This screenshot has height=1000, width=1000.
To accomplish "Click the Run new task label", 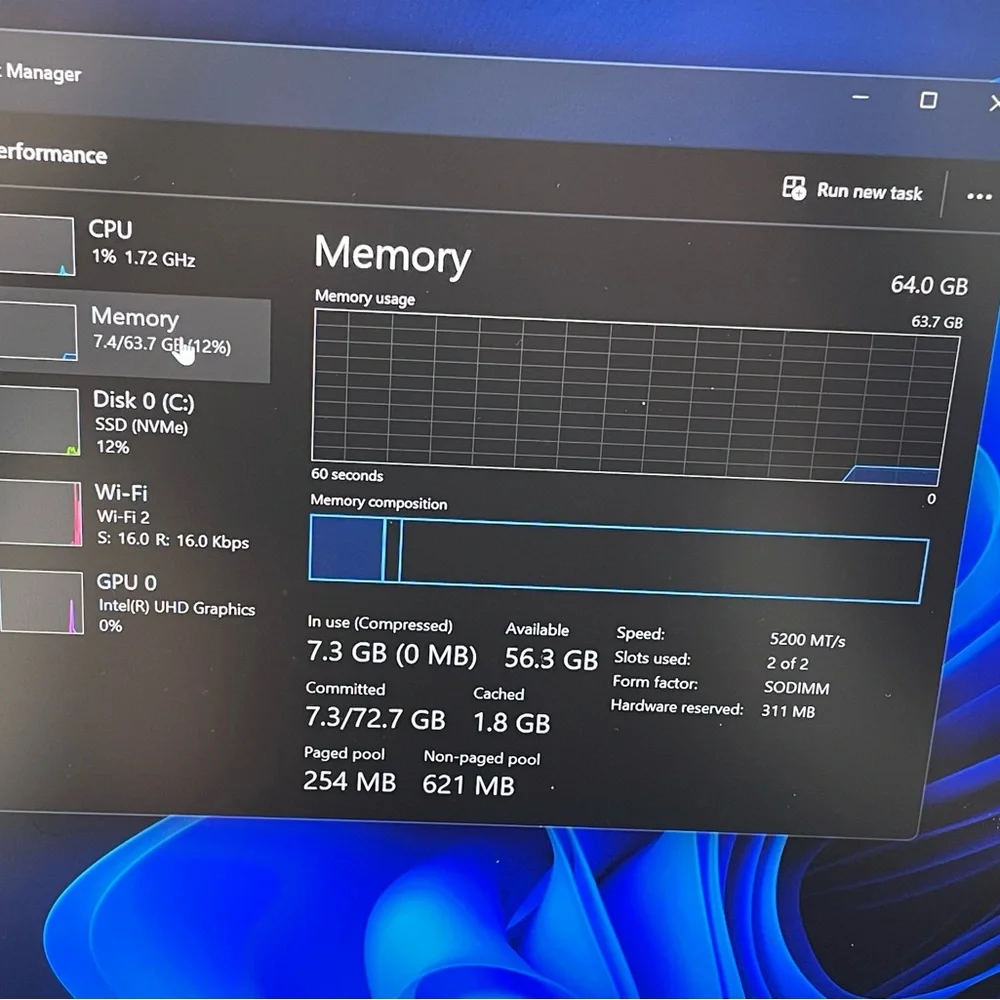I will click(x=870, y=191).
